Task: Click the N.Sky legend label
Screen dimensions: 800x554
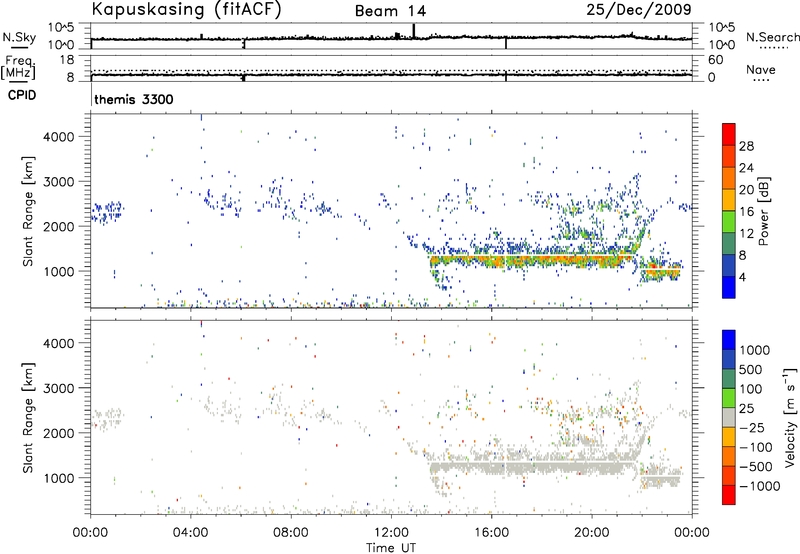Action: click(x=19, y=37)
